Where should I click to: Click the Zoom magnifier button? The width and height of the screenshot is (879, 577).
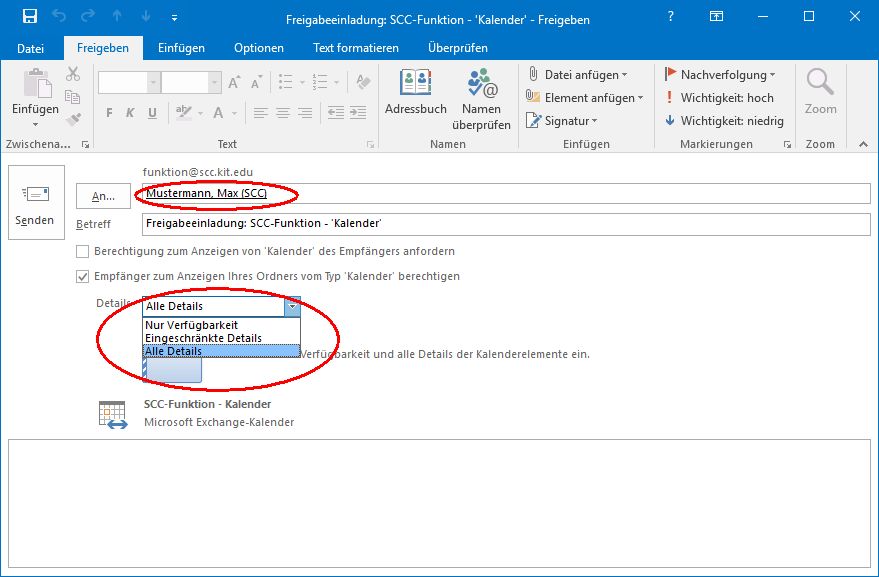[820, 93]
